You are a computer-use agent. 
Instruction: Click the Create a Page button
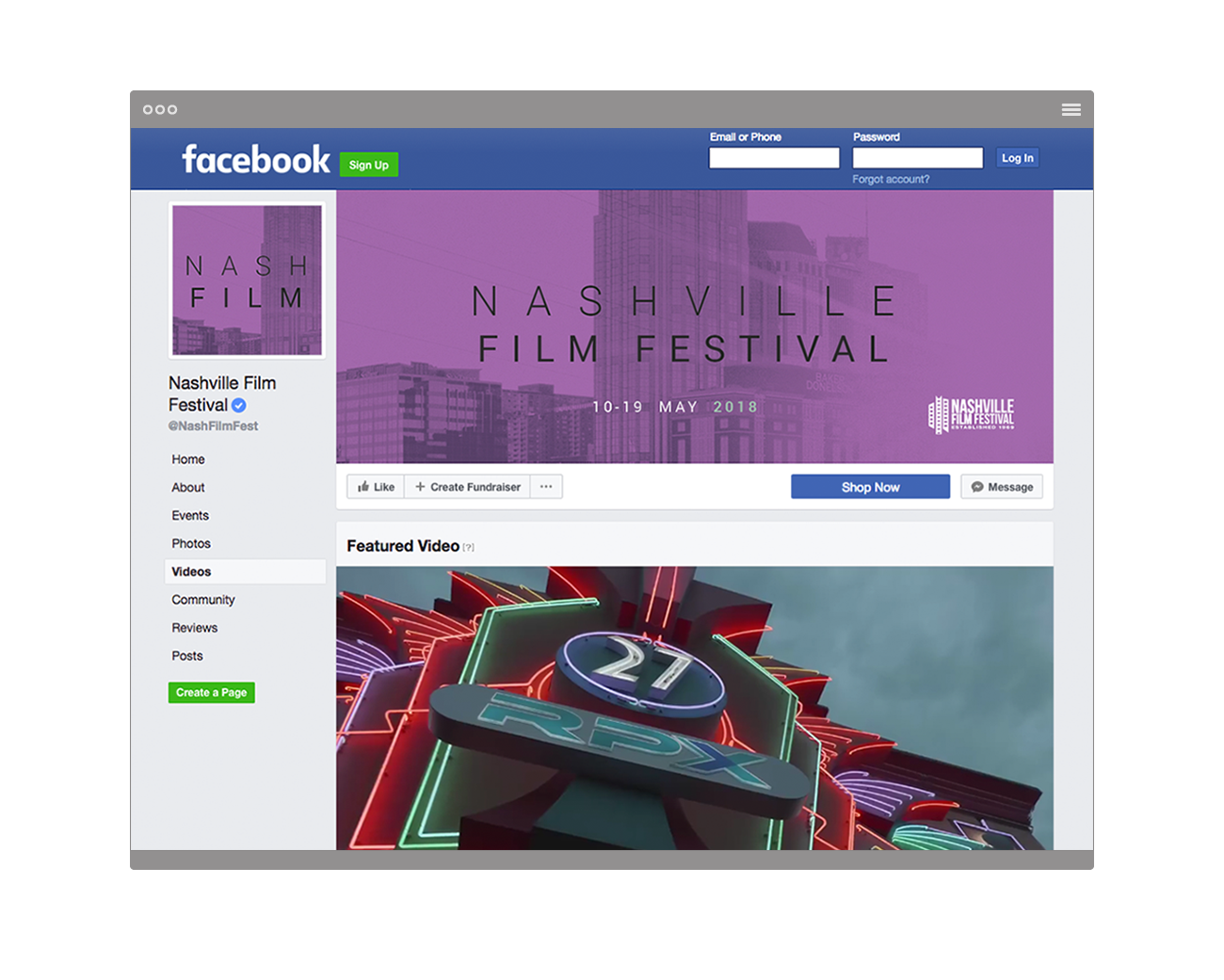(x=212, y=693)
